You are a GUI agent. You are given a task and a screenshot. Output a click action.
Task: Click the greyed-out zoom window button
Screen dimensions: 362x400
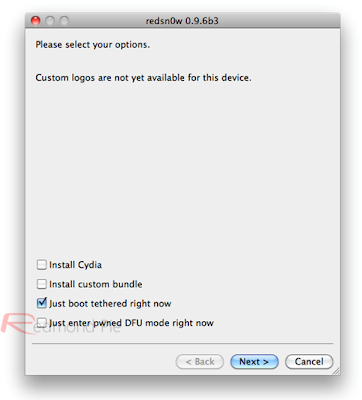(64, 21)
